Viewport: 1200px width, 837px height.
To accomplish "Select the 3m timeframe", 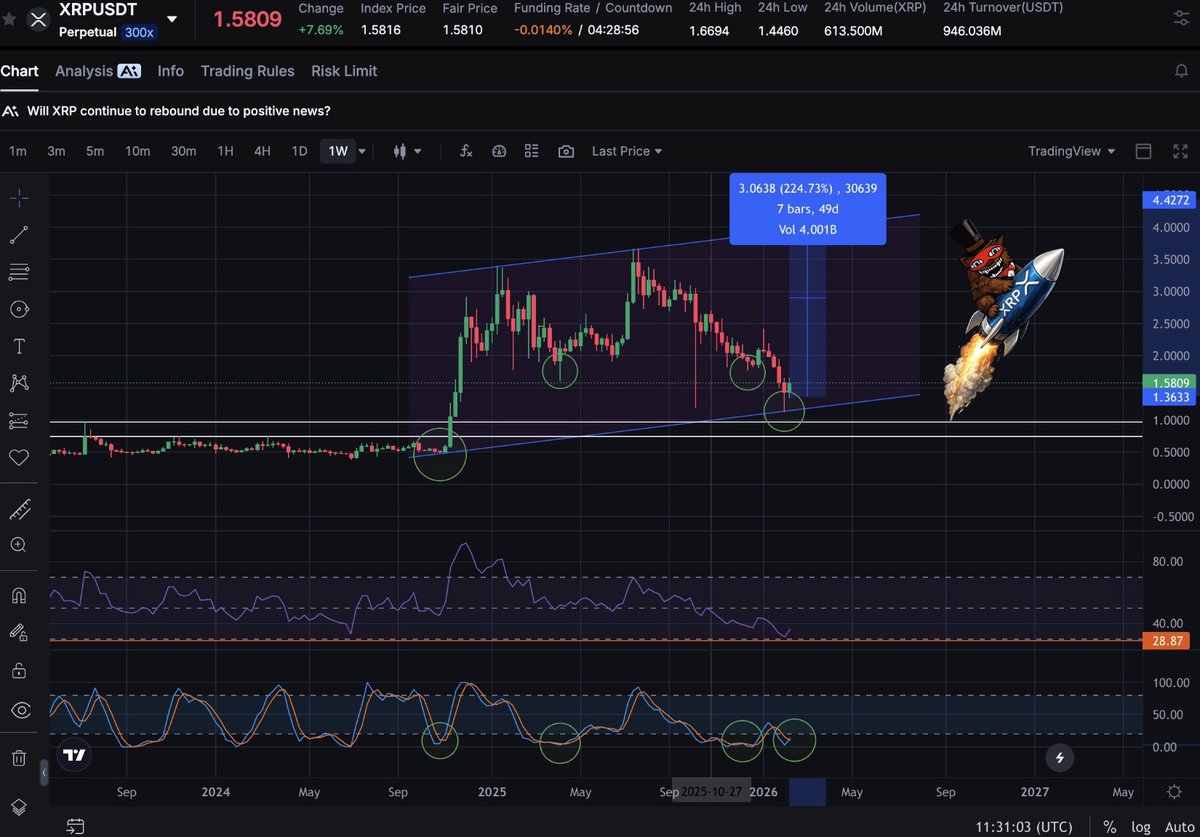I will point(56,151).
